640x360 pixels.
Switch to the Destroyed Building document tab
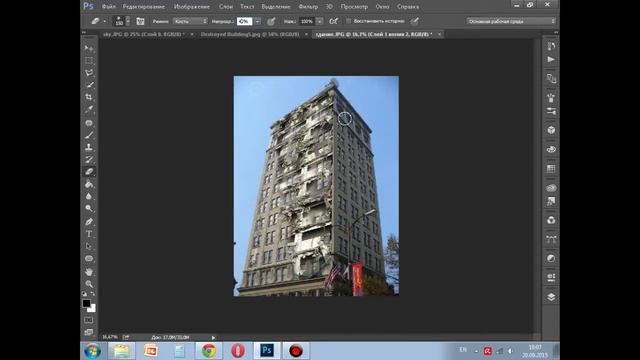coord(250,34)
